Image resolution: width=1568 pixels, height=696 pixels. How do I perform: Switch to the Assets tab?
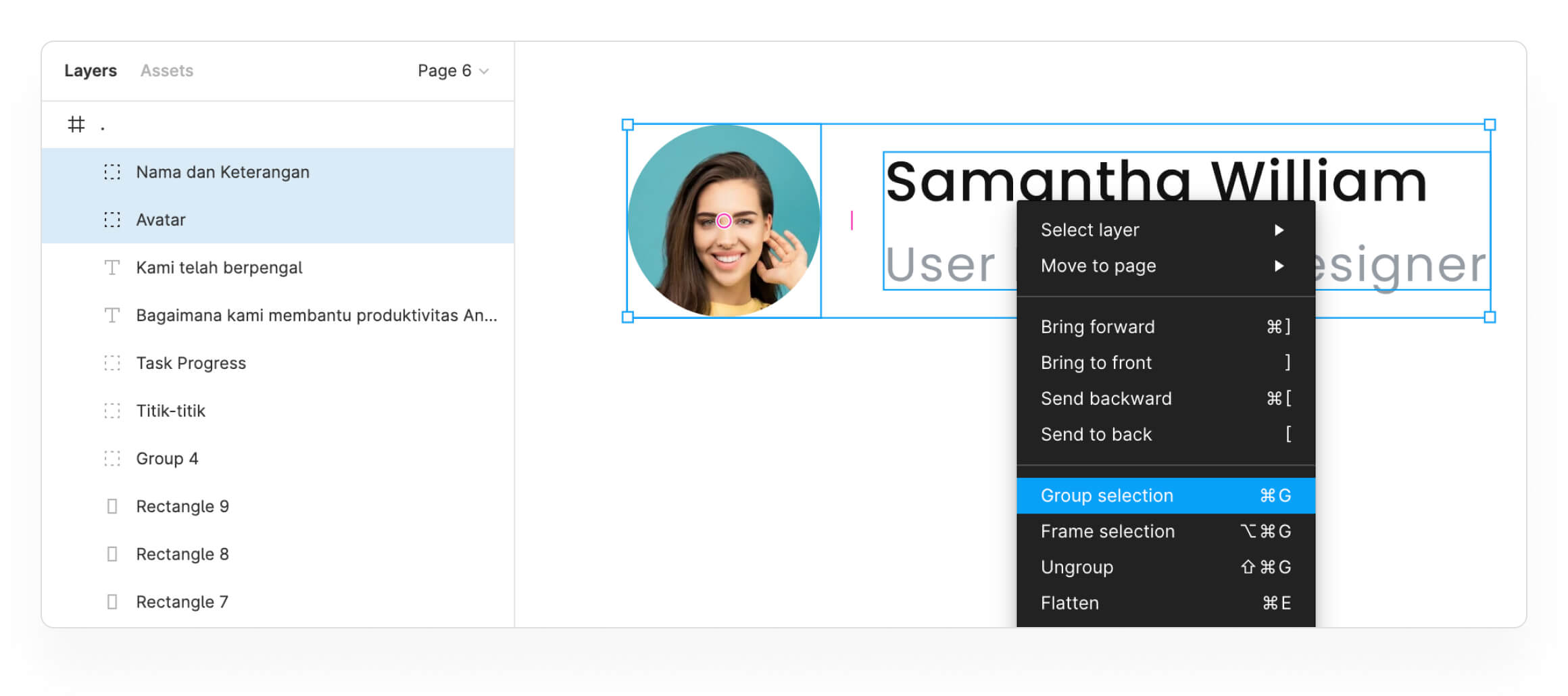166,71
